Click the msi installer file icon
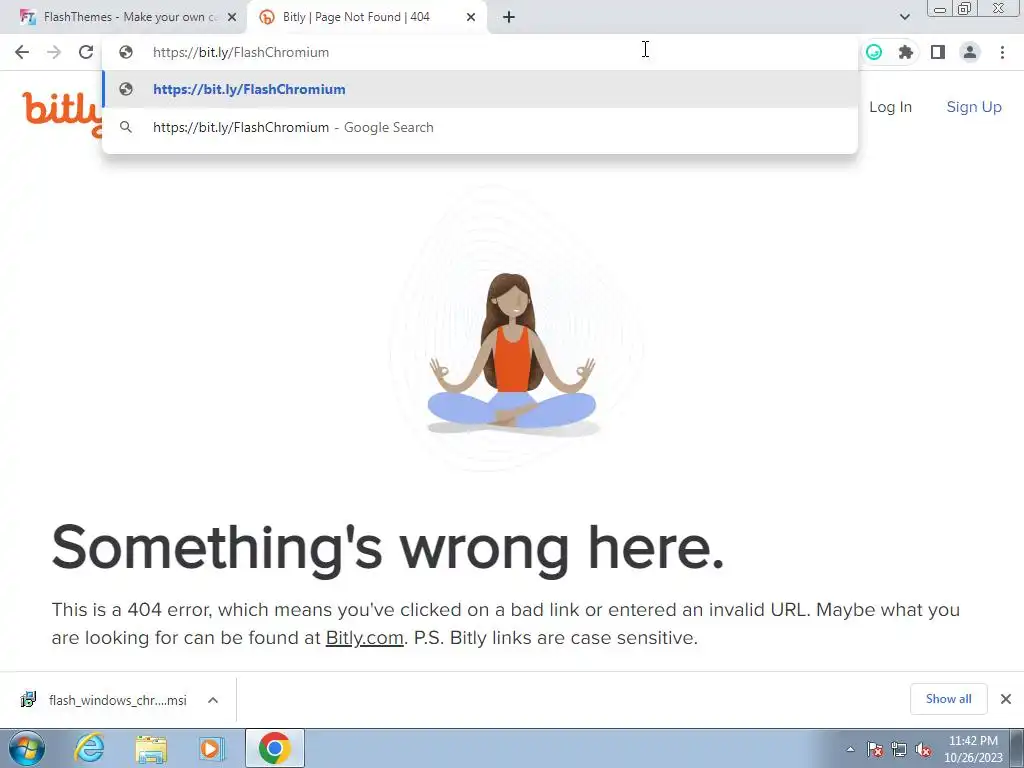This screenshot has width=1024, height=768. [28, 699]
